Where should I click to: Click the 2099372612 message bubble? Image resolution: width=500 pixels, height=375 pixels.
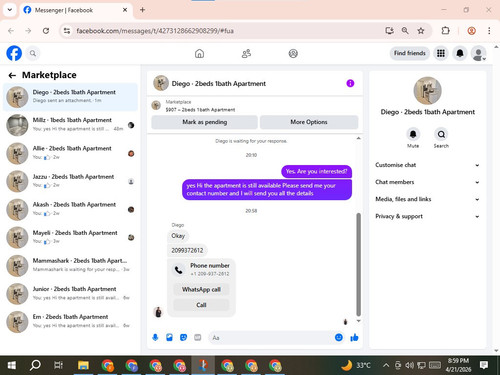(187, 250)
